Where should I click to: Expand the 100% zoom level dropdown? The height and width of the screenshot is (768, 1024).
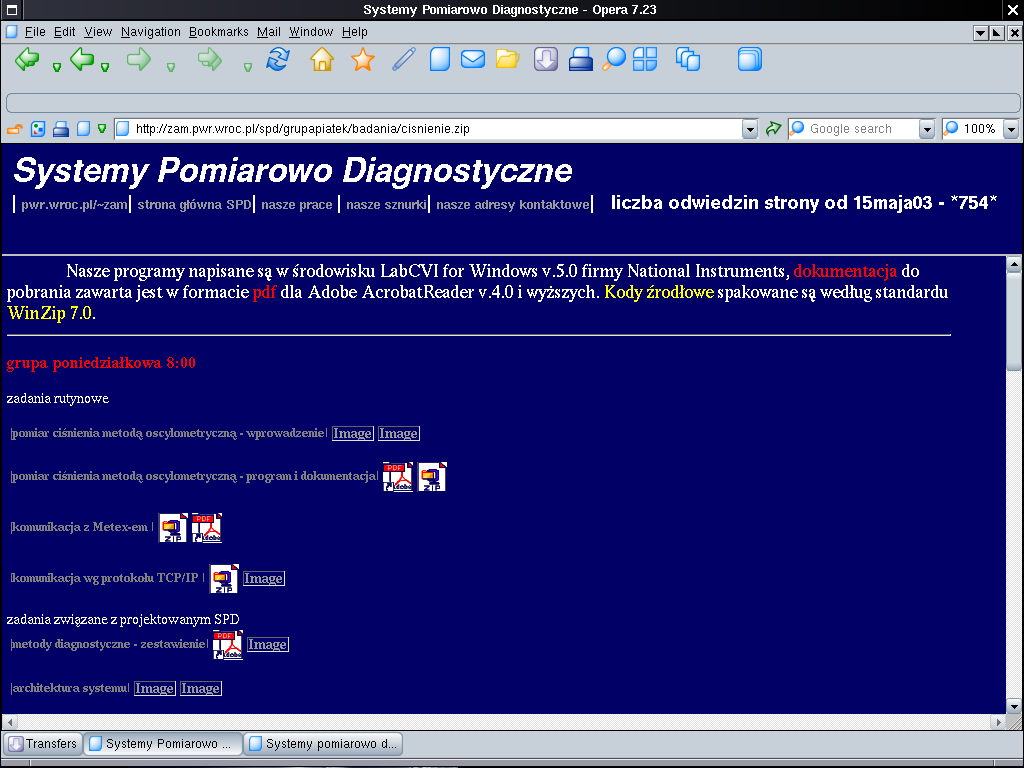(x=1010, y=129)
